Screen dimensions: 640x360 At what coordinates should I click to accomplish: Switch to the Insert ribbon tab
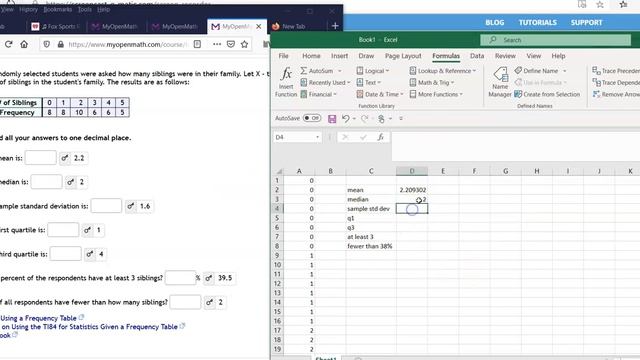(x=339, y=56)
